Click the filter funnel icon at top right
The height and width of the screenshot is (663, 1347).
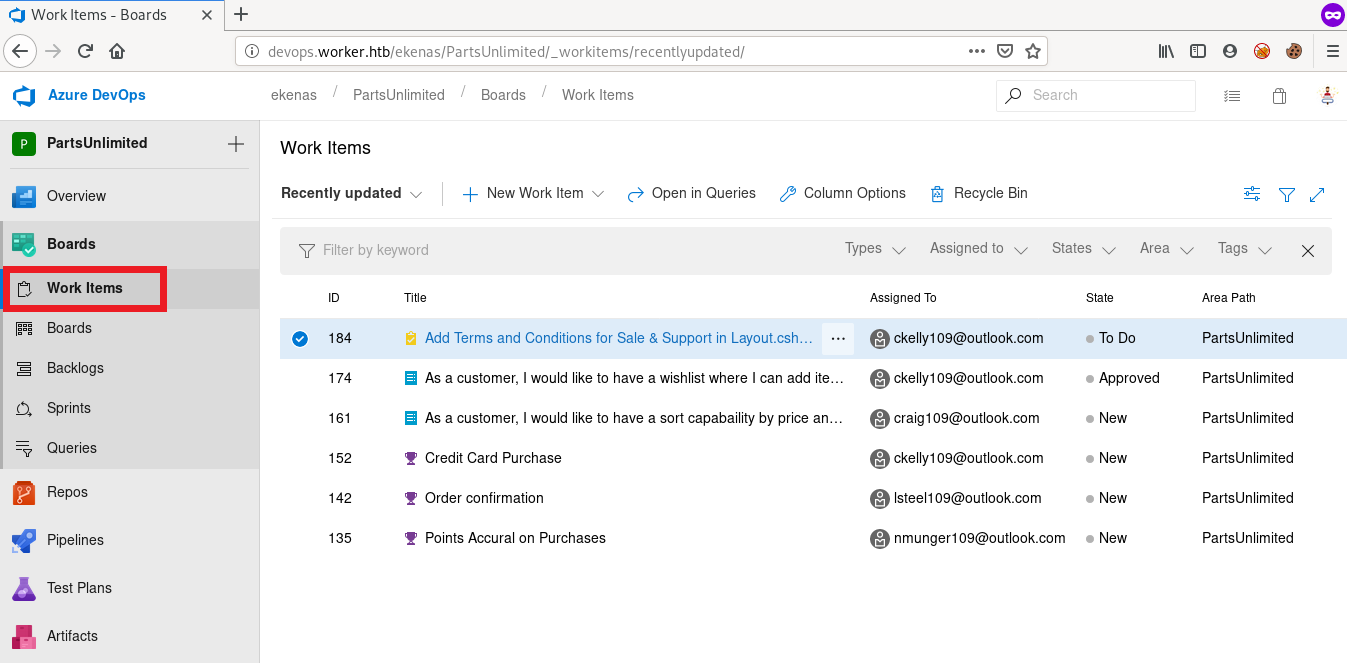(1287, 195)
